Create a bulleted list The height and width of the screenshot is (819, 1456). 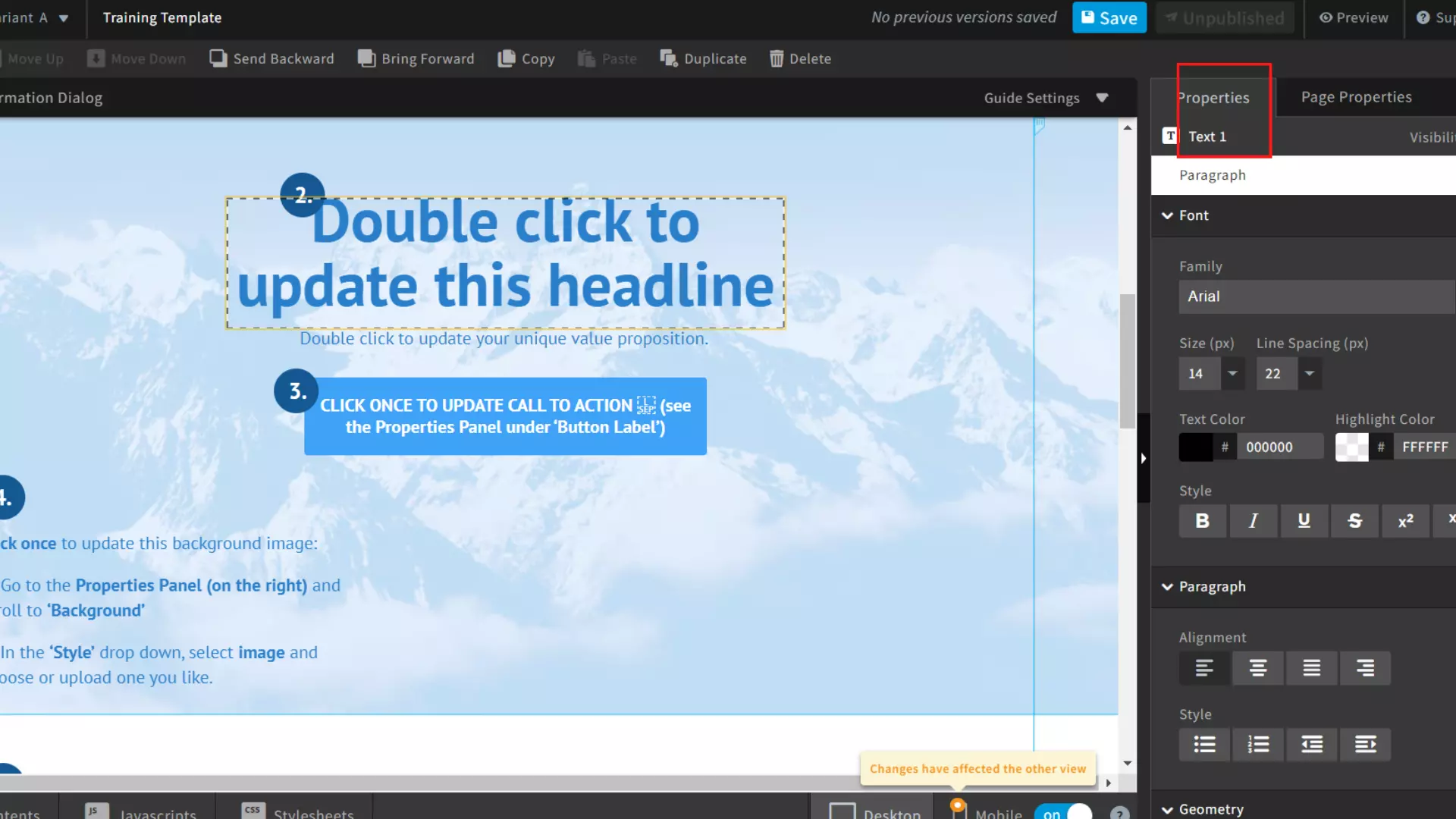(x=1204, y=744)
